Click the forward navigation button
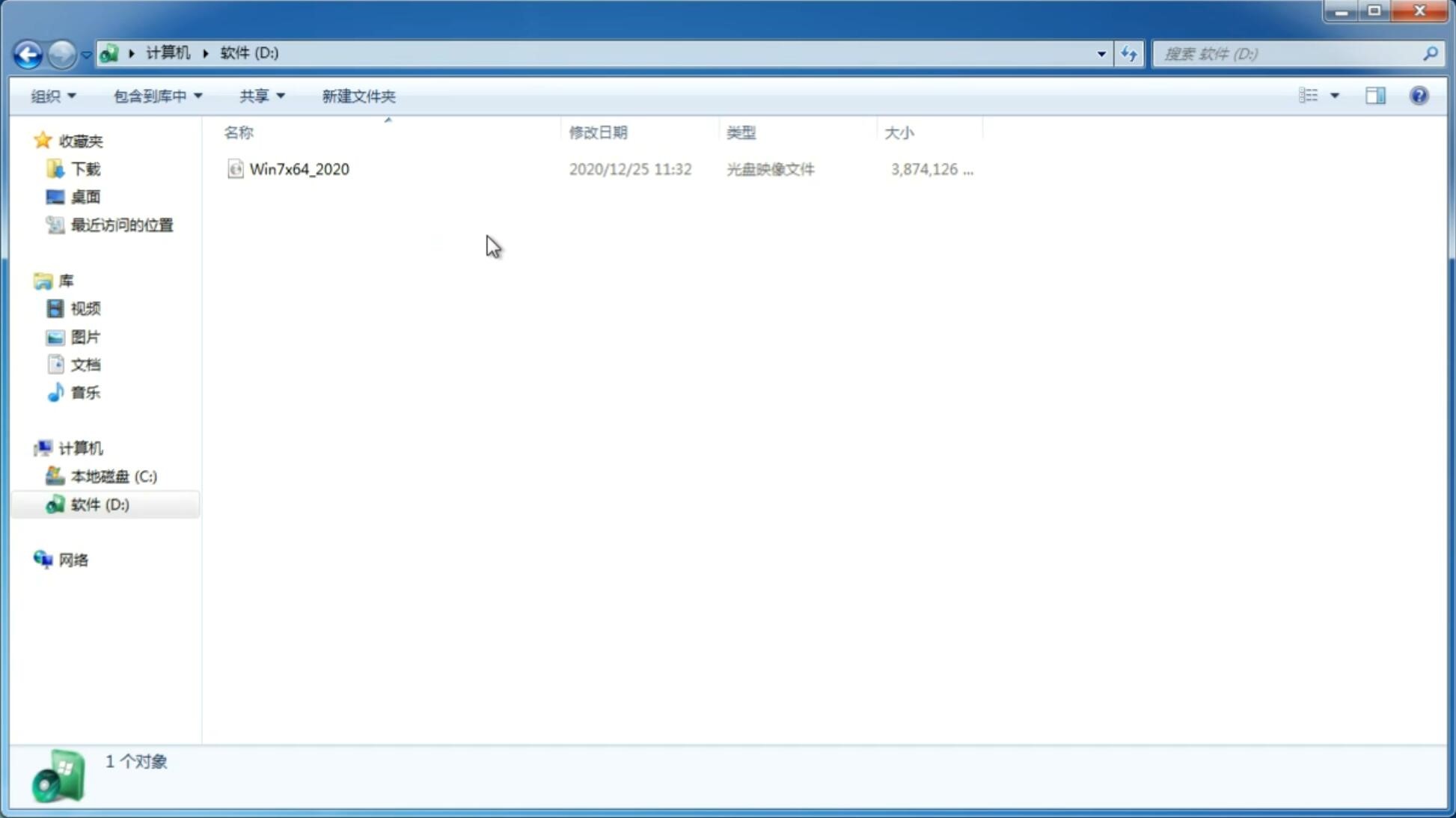Image resolution: width=1456 pixels, height=818 pixels. click(60, 53)
